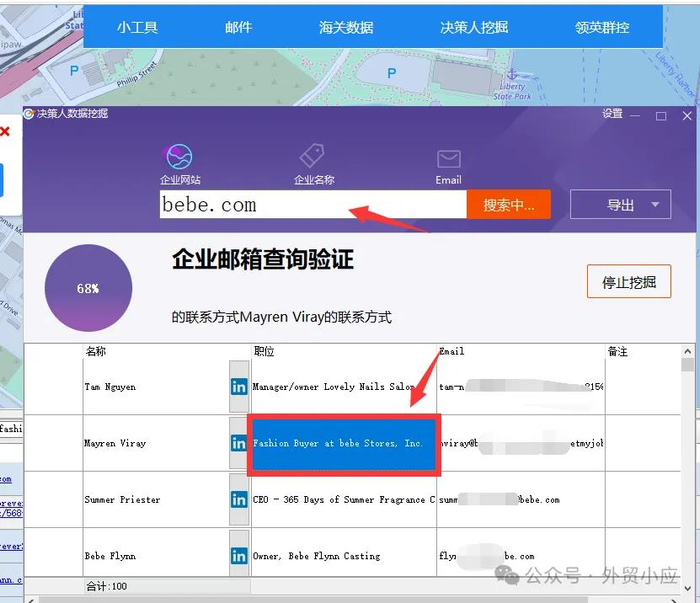Open Bebe Flynn's LinkedIn icon
Image resolution: width=700 pixels, height=603 pixels.
click(x=239, y=556)
